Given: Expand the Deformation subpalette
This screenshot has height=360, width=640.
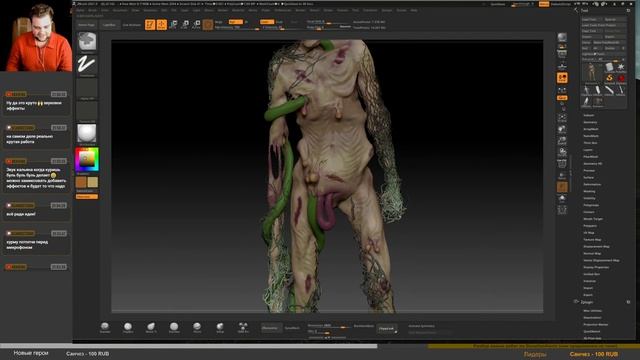Looking at the screenshot, I should [592, 184].
